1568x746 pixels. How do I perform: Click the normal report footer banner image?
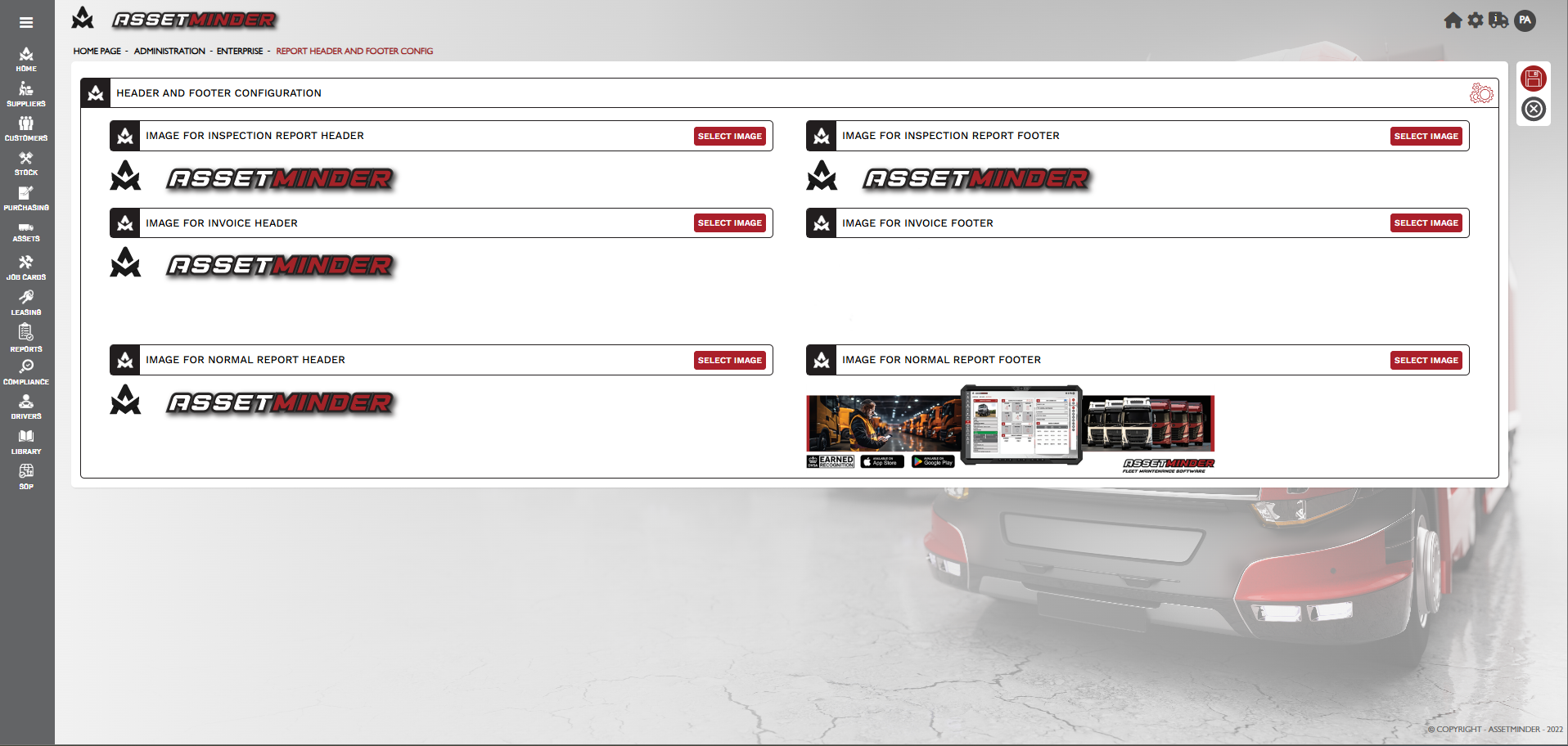point(1010,429)
